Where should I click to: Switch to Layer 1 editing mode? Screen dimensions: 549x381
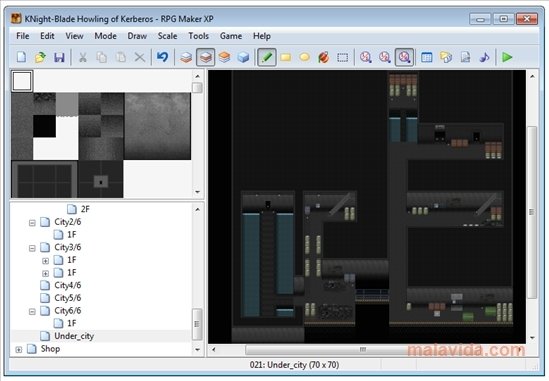[x=186, y=57]
